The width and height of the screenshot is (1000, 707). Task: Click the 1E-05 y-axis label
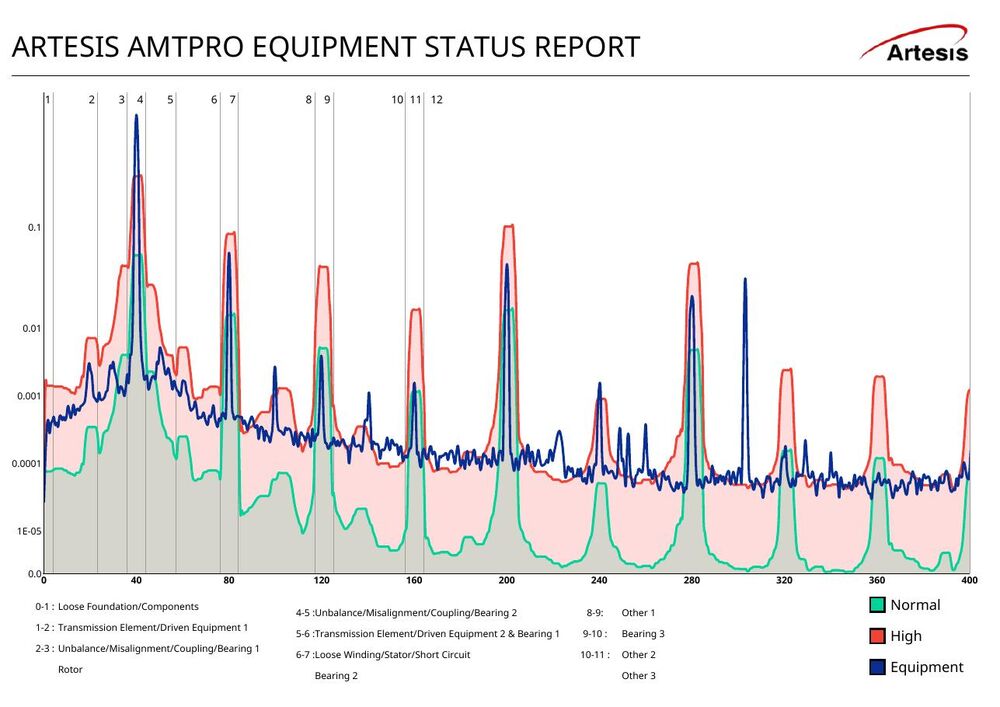29,531
